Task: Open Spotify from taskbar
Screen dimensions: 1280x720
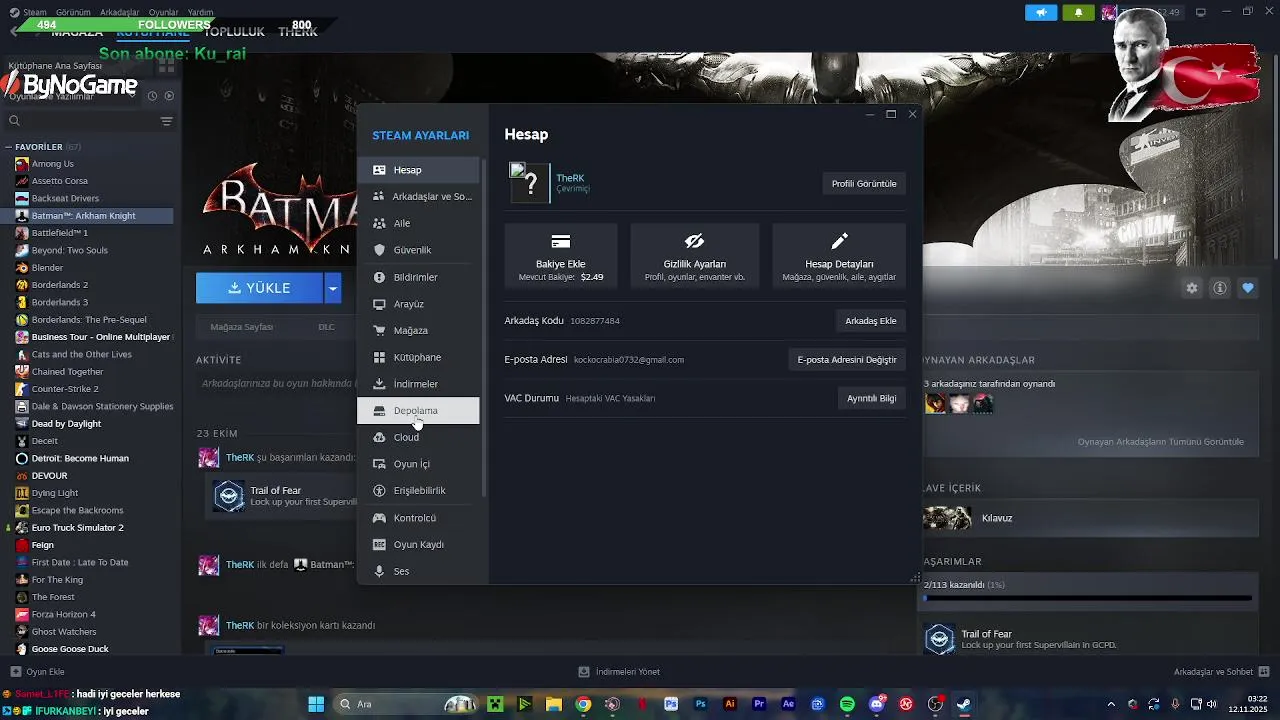Action: (847, 704)
